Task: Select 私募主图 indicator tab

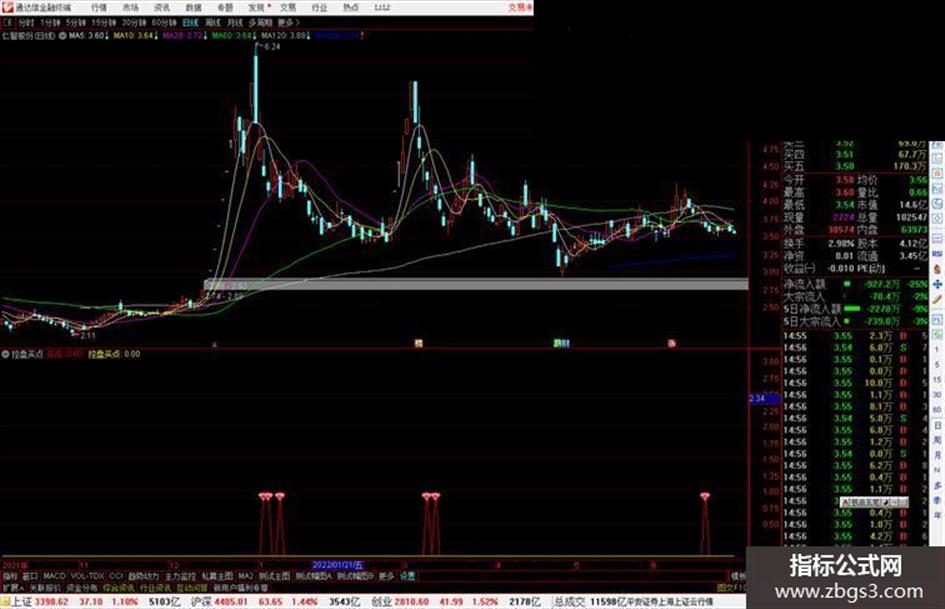Action: [x=217, y=576]
